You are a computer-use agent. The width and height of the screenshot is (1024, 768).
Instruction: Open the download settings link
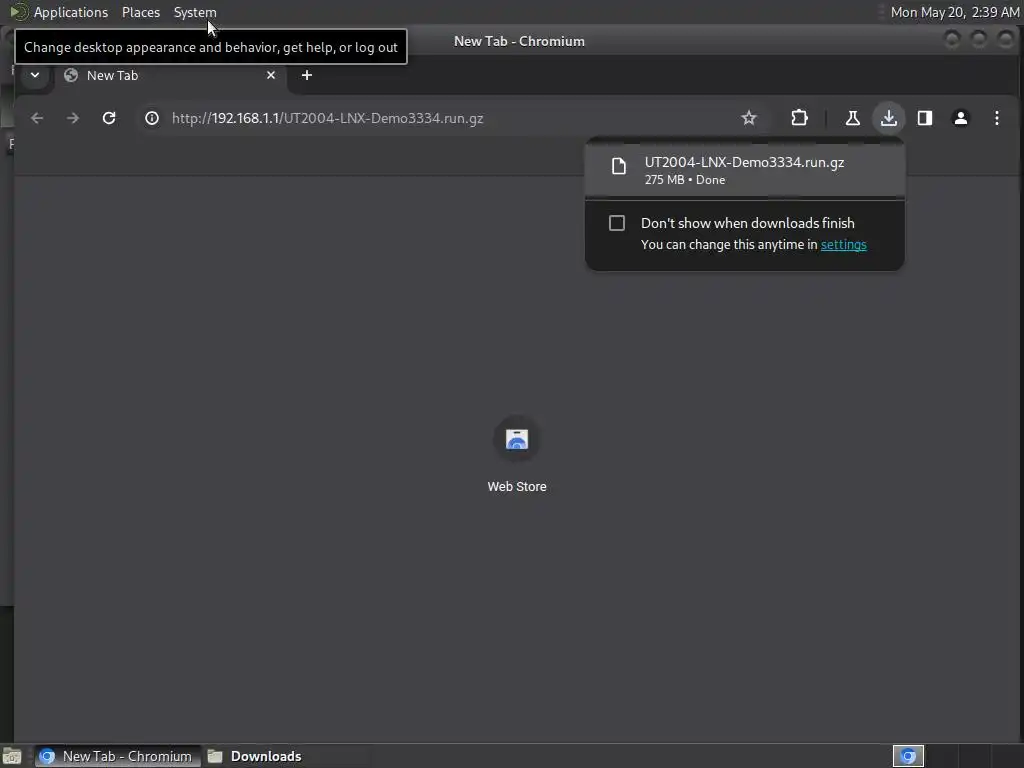coord(843,245)
